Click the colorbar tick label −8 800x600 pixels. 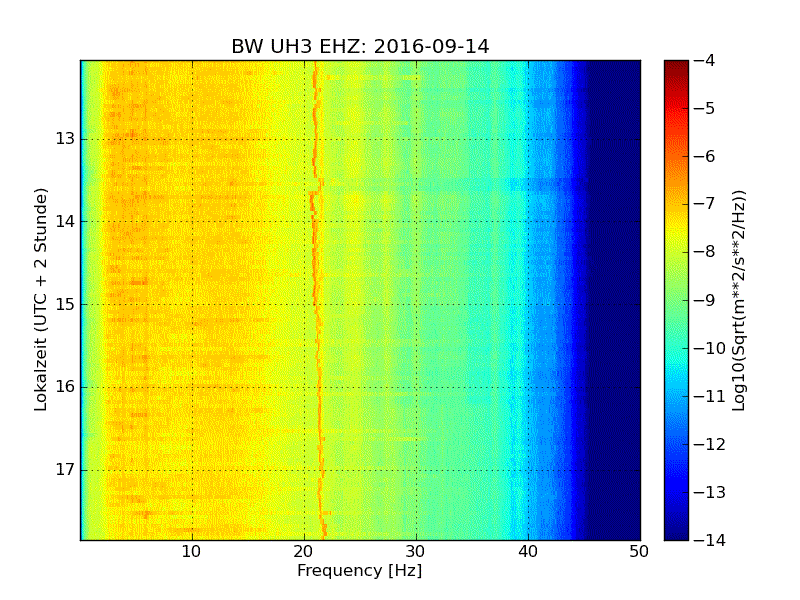click(x=705, y=252)
